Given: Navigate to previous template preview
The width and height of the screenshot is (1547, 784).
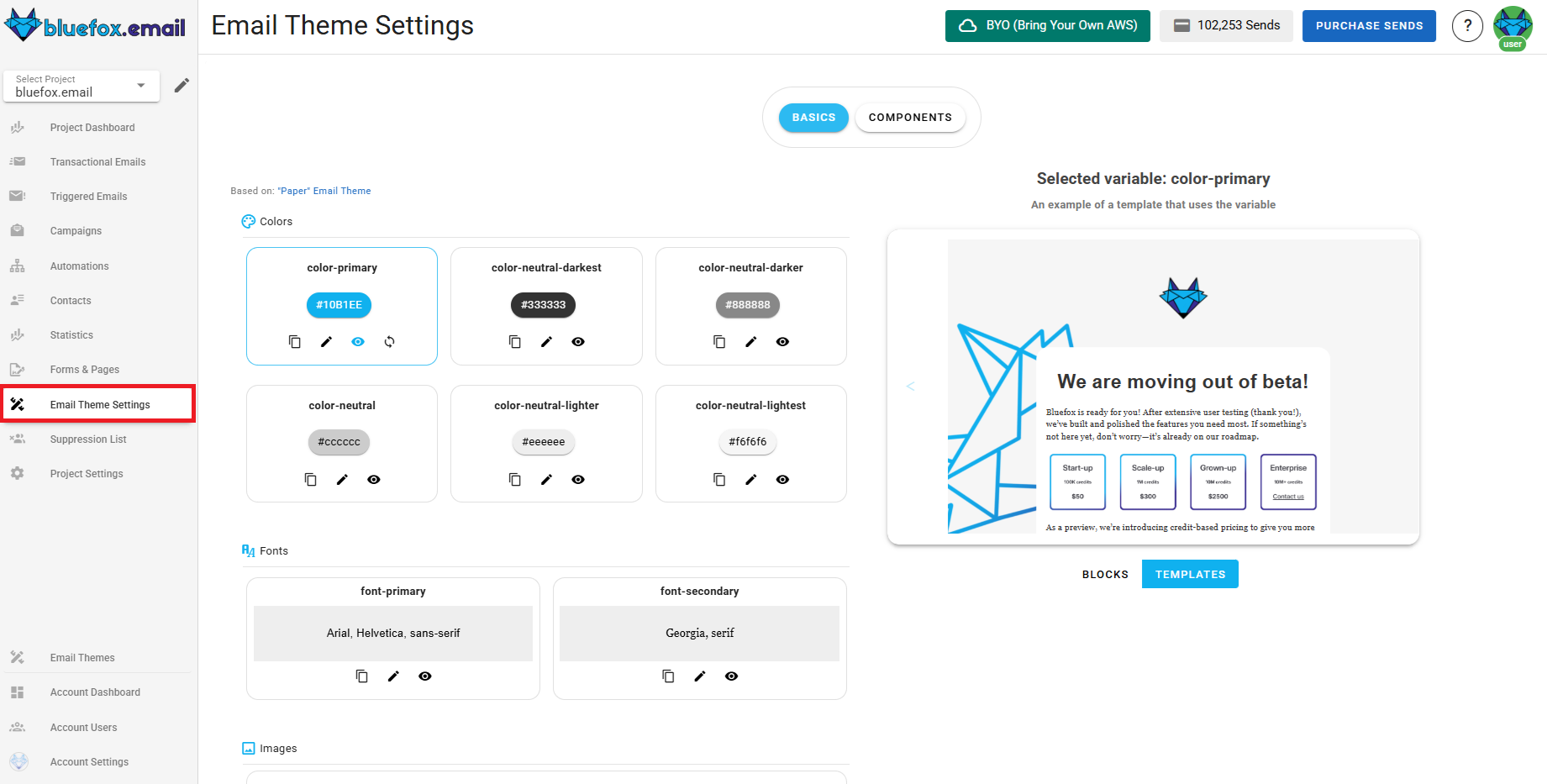Looking at the screenshot, I should pyautogui.click(x=910, y=386).
